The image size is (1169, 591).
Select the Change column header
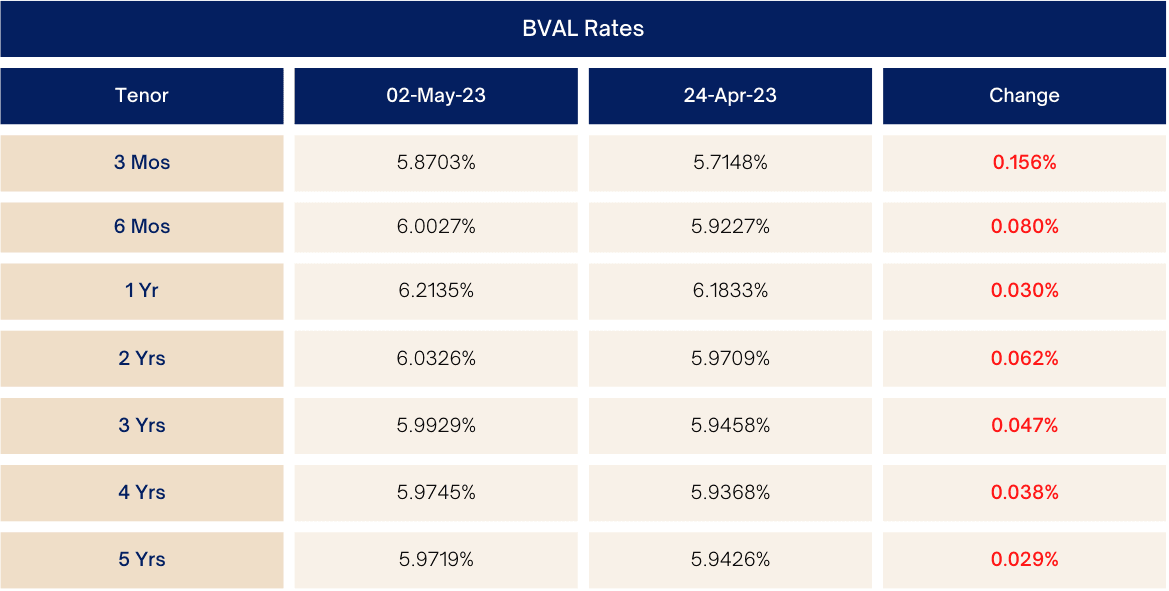point(1024,96)
